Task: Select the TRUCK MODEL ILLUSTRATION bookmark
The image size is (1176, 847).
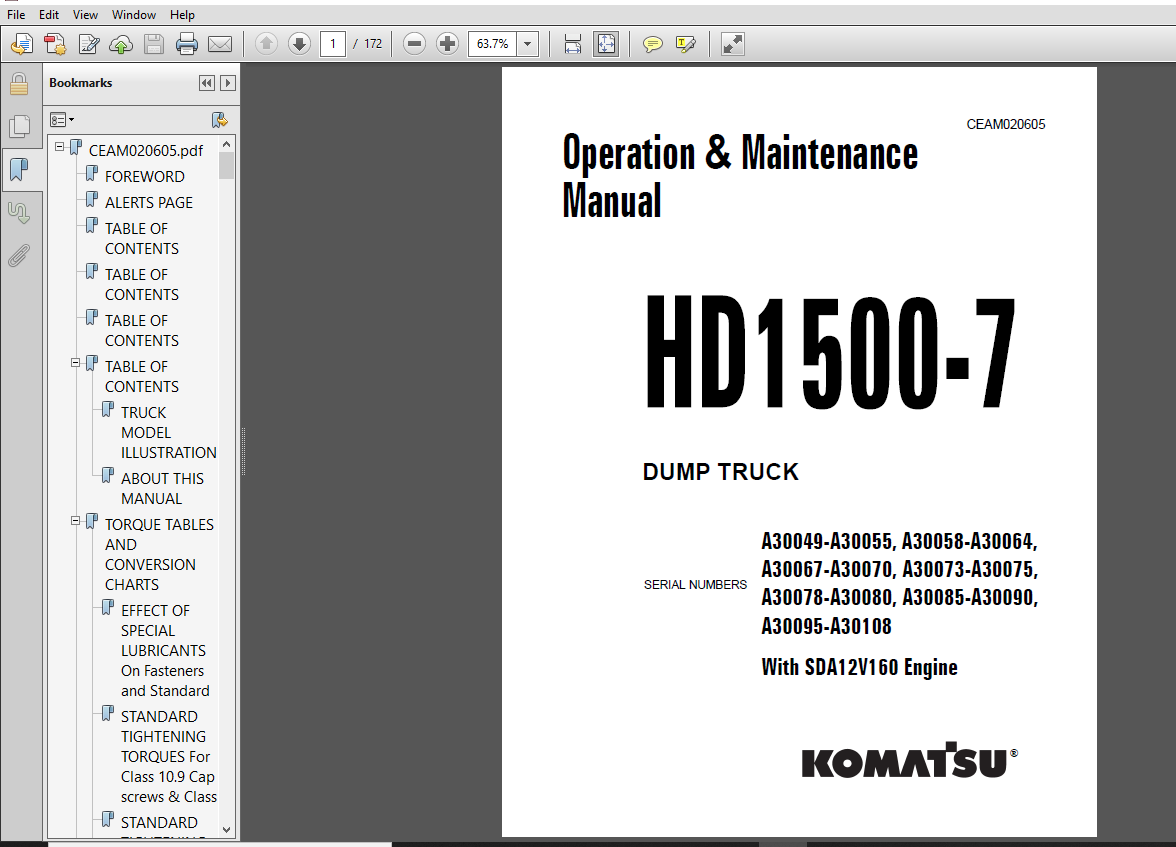Action: tap(169, 433)
